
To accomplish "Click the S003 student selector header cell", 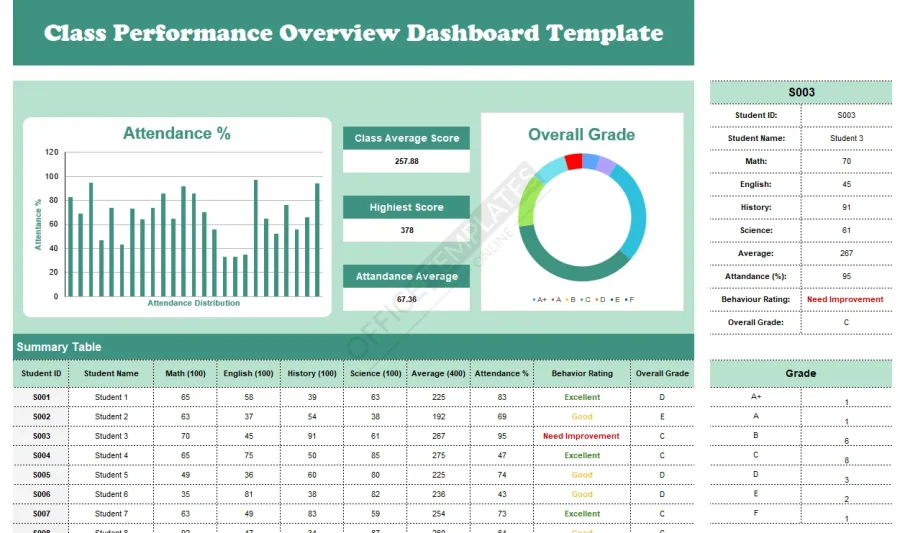I will coord(801,92).
